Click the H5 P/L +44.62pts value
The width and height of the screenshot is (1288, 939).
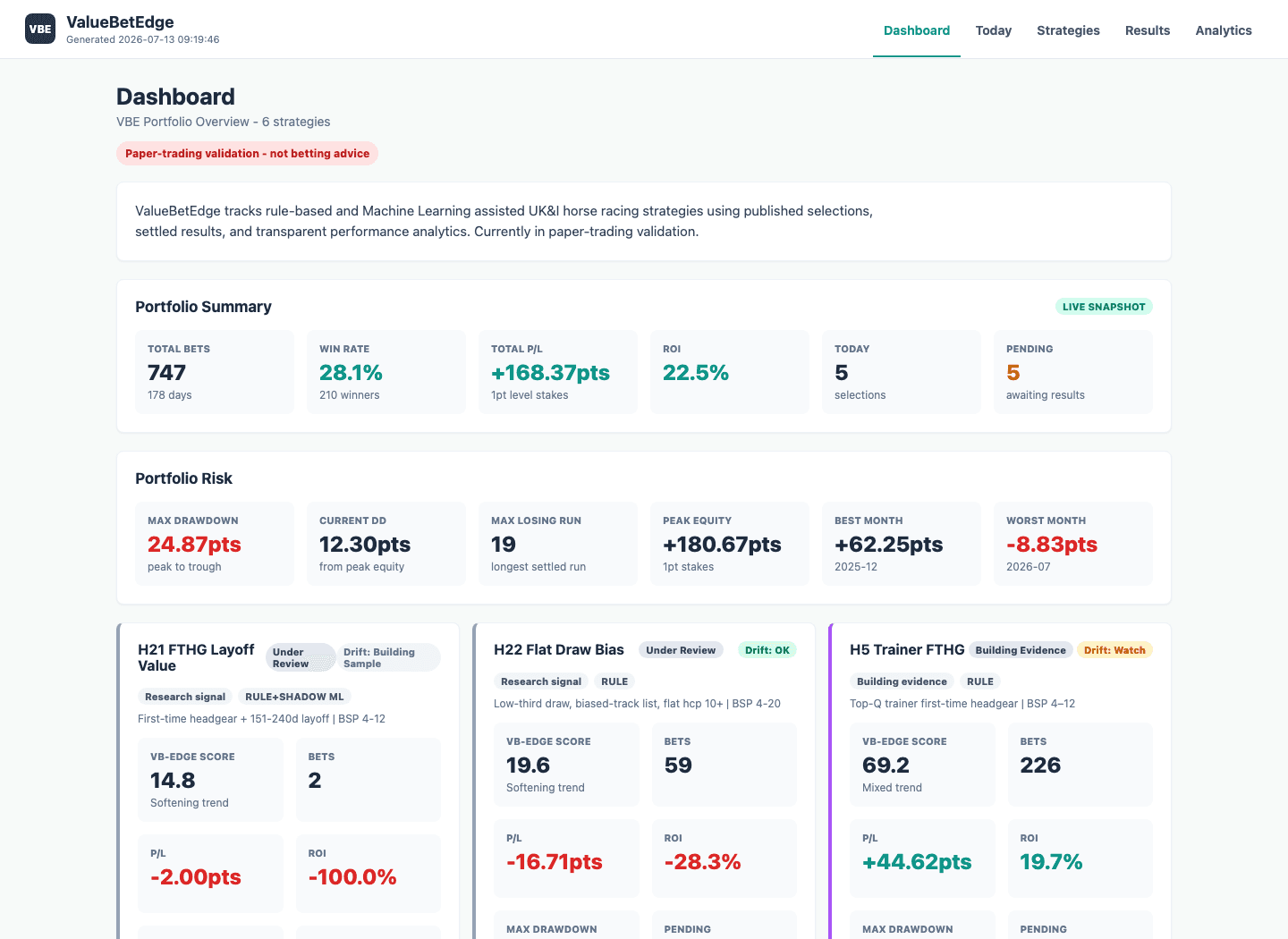pyautogui.click(x=917, y=862)
